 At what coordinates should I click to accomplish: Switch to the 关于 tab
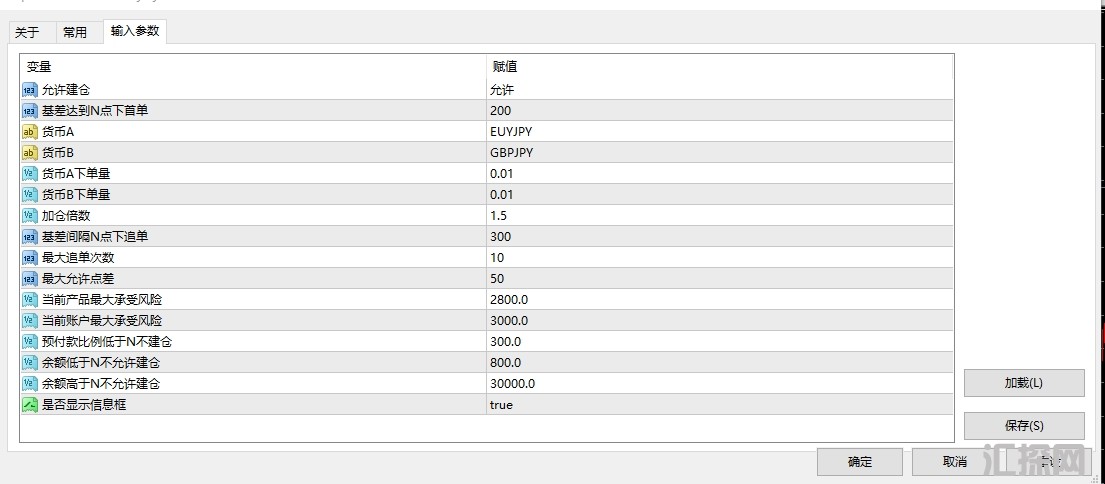coord(28,32)
